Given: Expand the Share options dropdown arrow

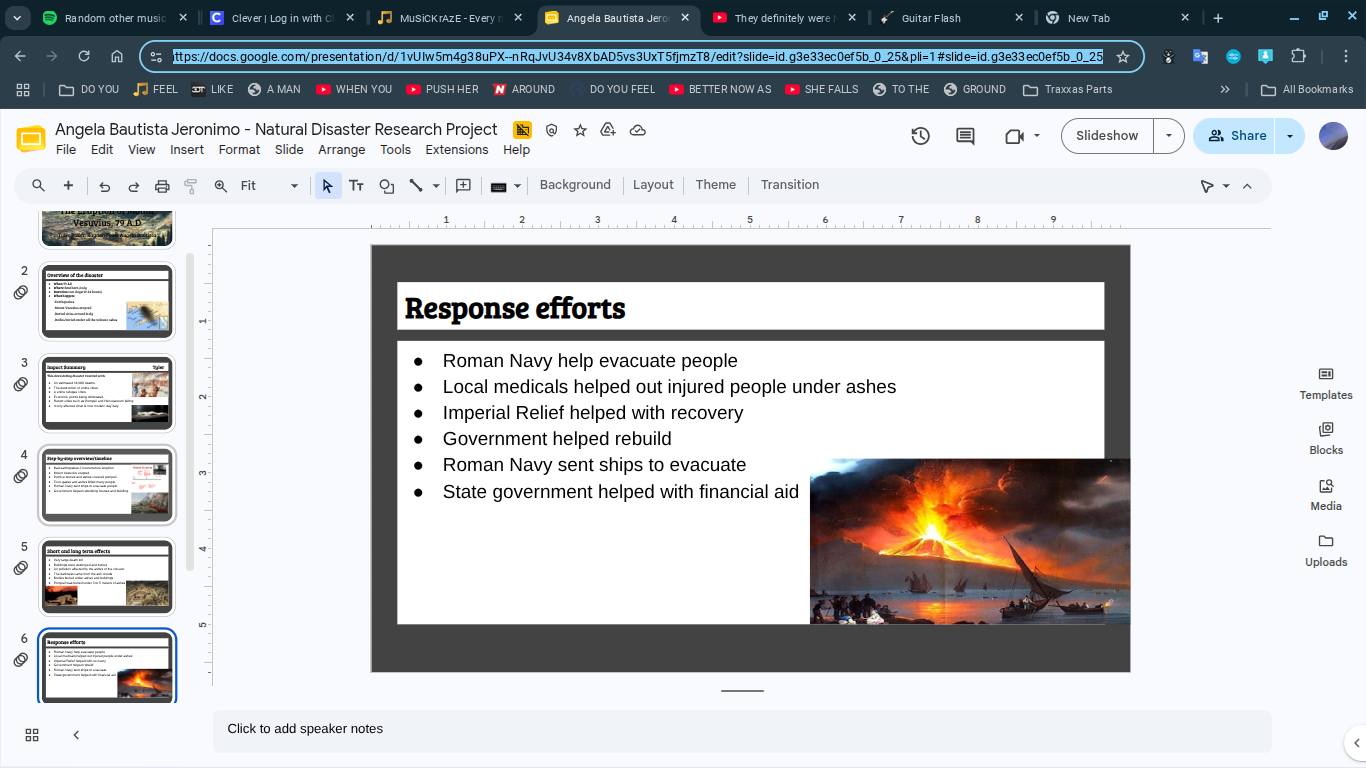Looking at the screenshot, I should point(1290,136).
